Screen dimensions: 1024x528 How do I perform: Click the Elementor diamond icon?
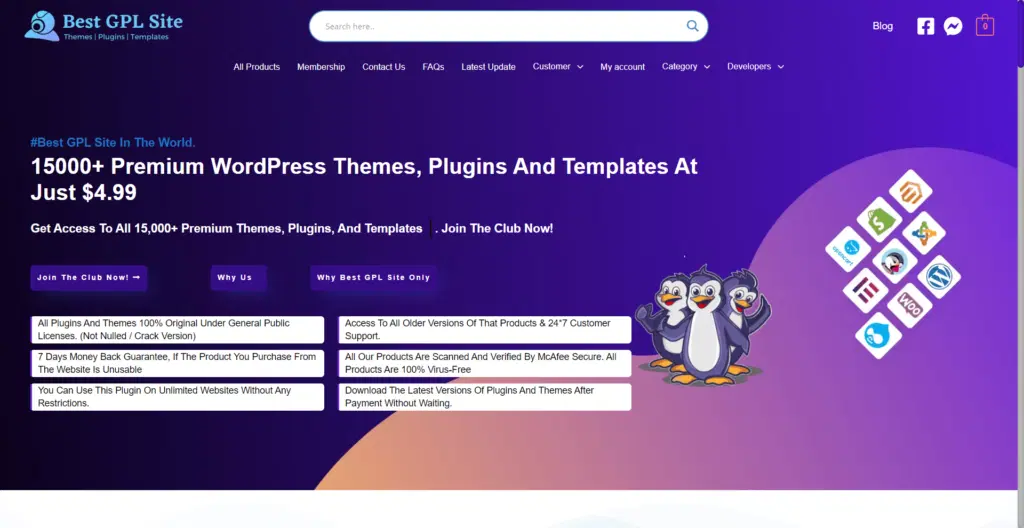click(x=865, y=290)
